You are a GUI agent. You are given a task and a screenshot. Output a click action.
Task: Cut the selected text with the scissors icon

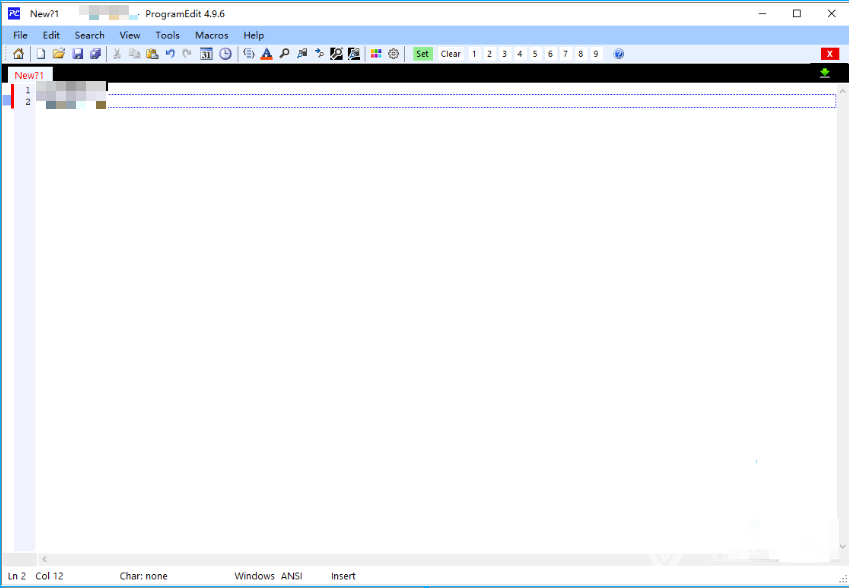116,54
